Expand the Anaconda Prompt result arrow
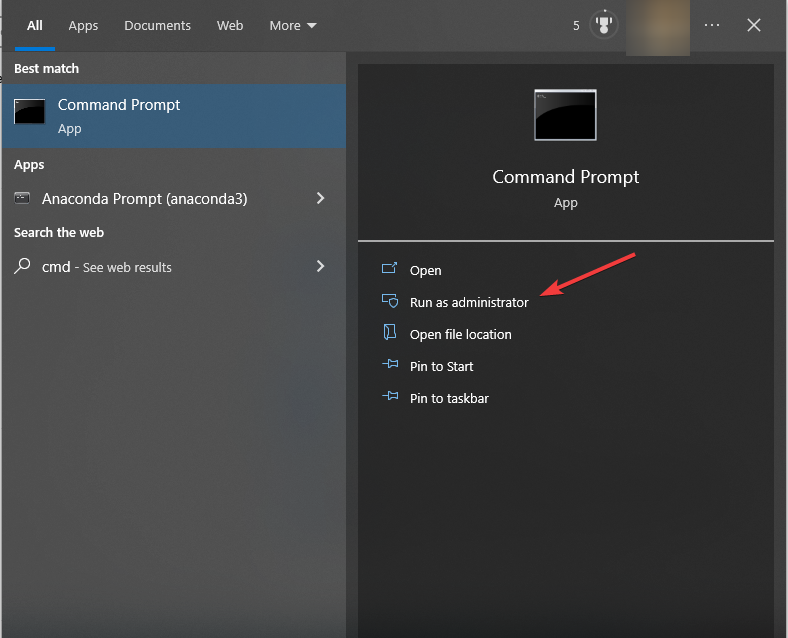 coord(320,199)
